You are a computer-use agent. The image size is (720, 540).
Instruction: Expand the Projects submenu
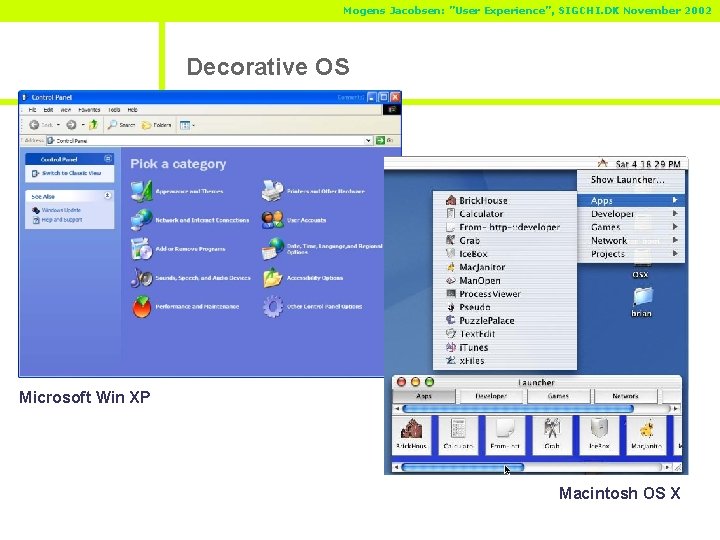pos(631,253)
